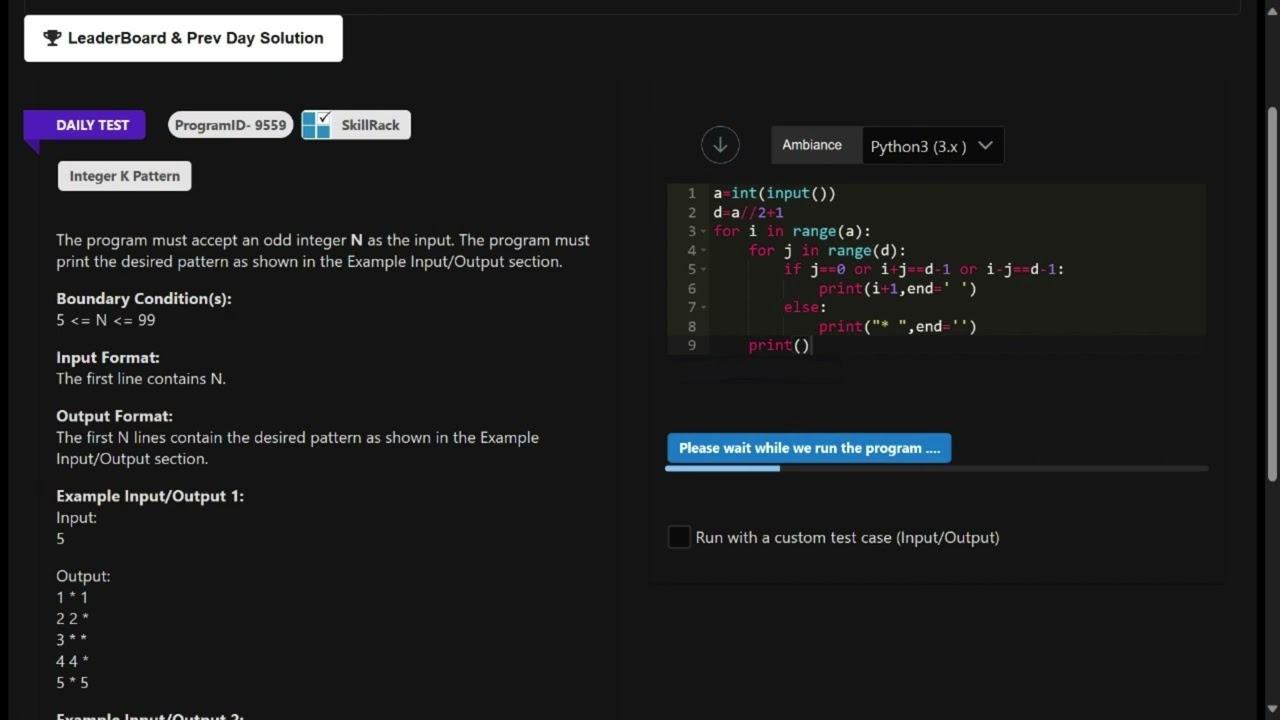This screenshot has width=1280, height=720.
Task: Click the circled down-arrow icon above the editor
Action: coord(720,145)
